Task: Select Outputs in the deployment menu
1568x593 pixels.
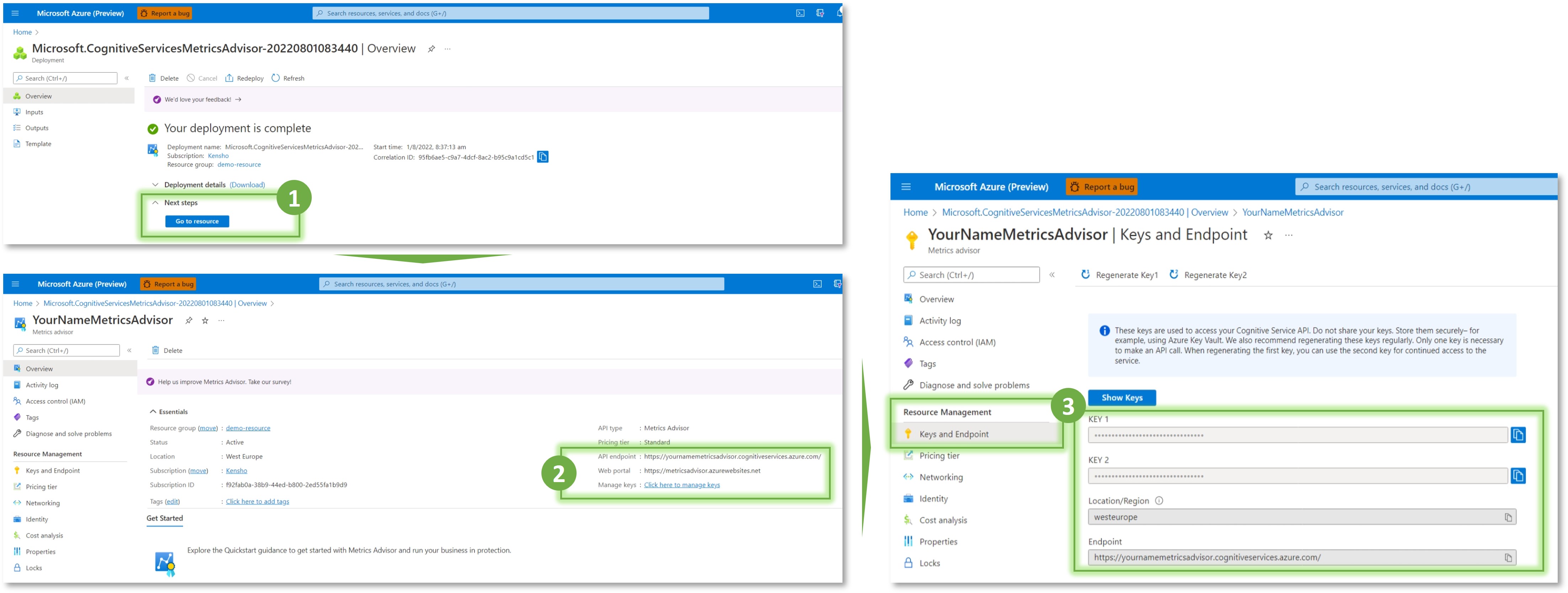Action: 37,128
